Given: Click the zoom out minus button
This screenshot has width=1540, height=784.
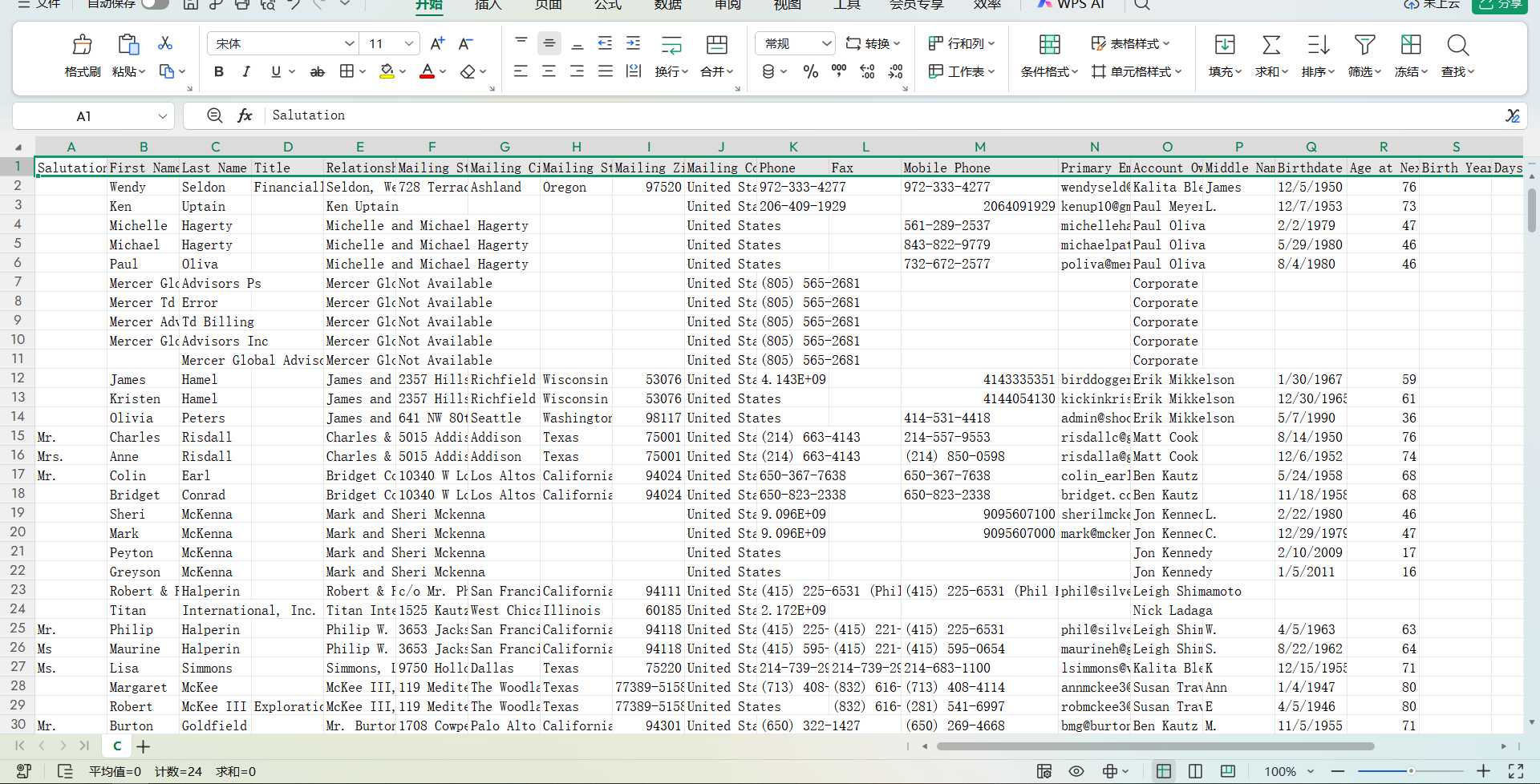Looking at the screenshot, I should [x=1337, y=771].
